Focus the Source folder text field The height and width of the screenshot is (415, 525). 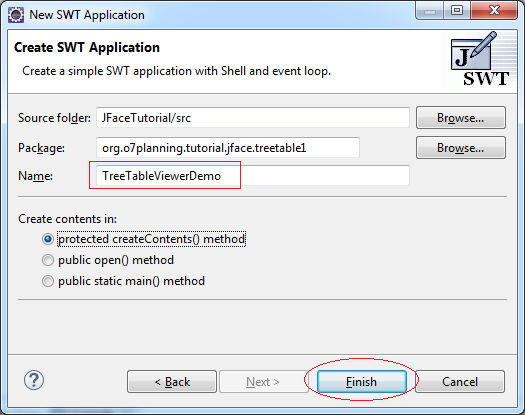click(x=253, y=118)
